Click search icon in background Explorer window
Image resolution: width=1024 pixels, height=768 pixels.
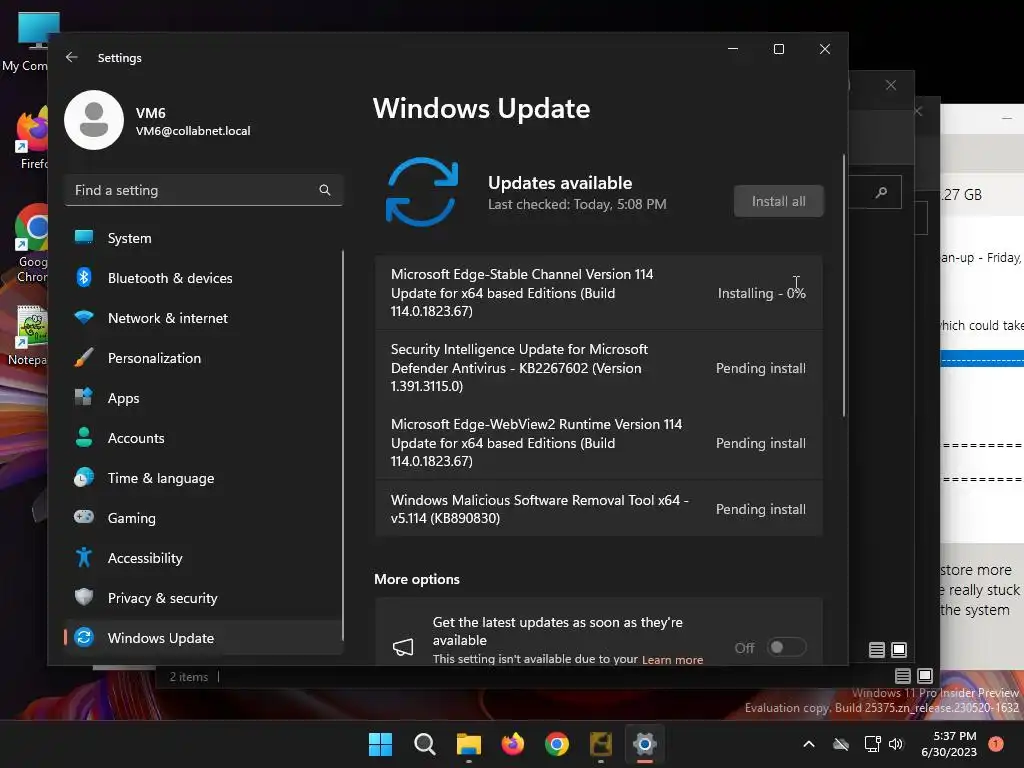point(882,192)
